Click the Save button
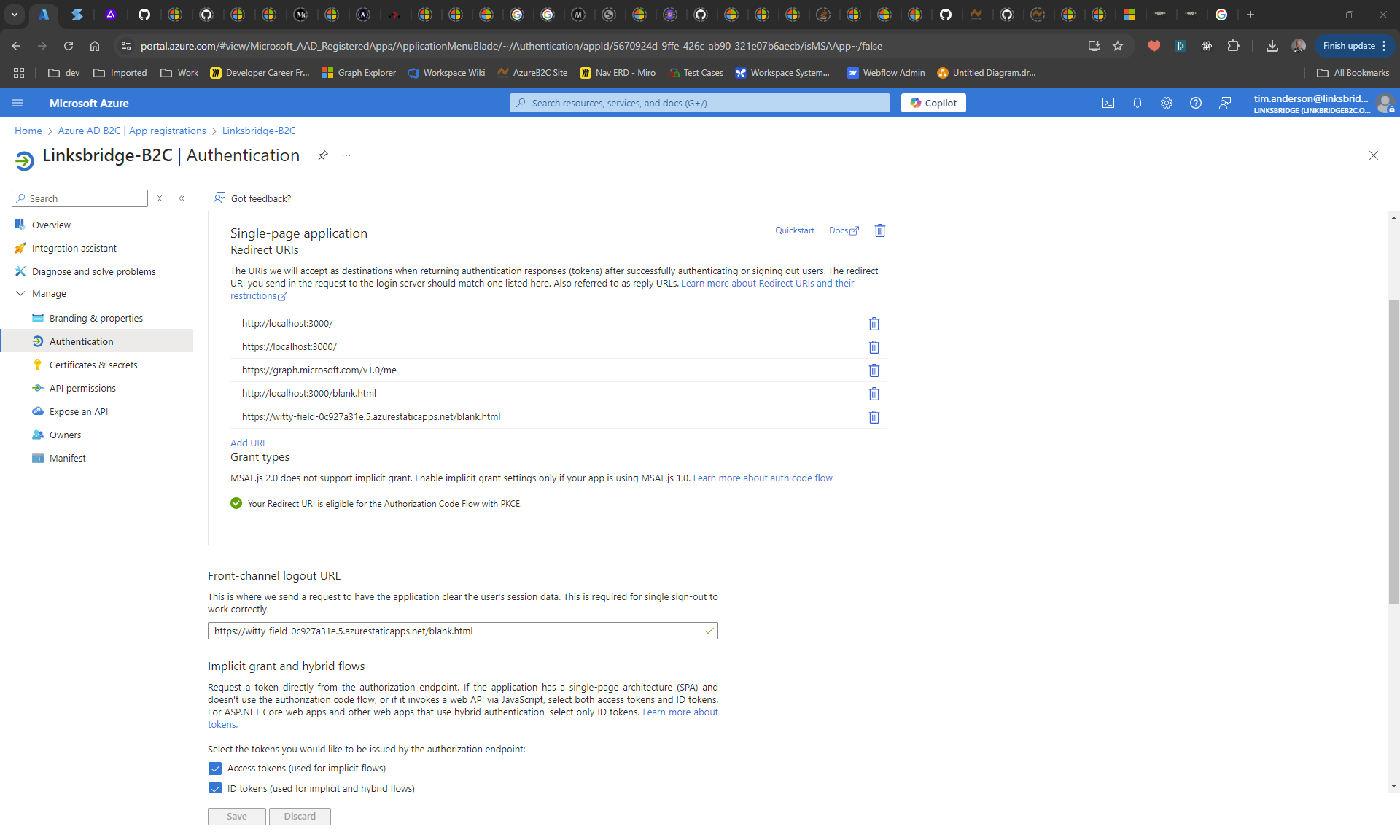The image size is (1400, 840). coord(236,817)
